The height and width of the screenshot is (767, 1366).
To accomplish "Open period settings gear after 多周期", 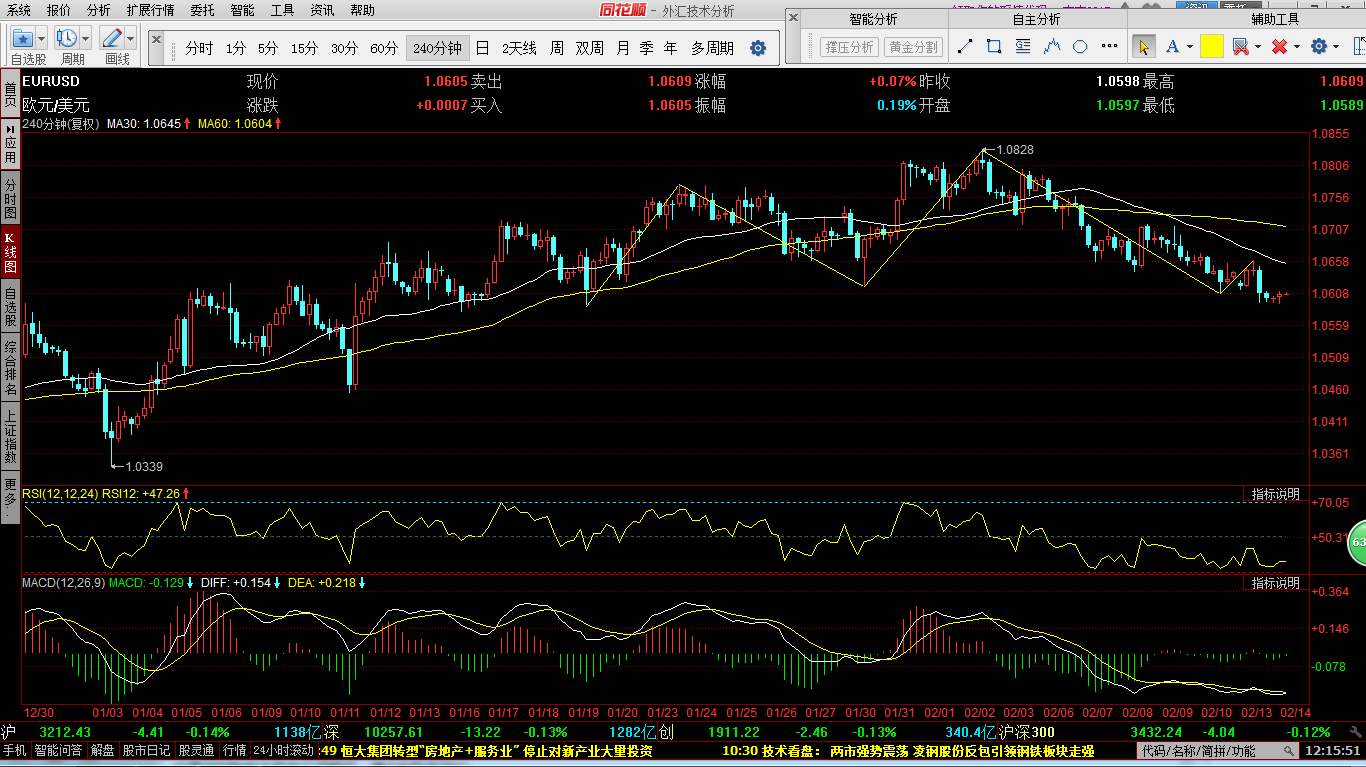I will tap(758, 48).
